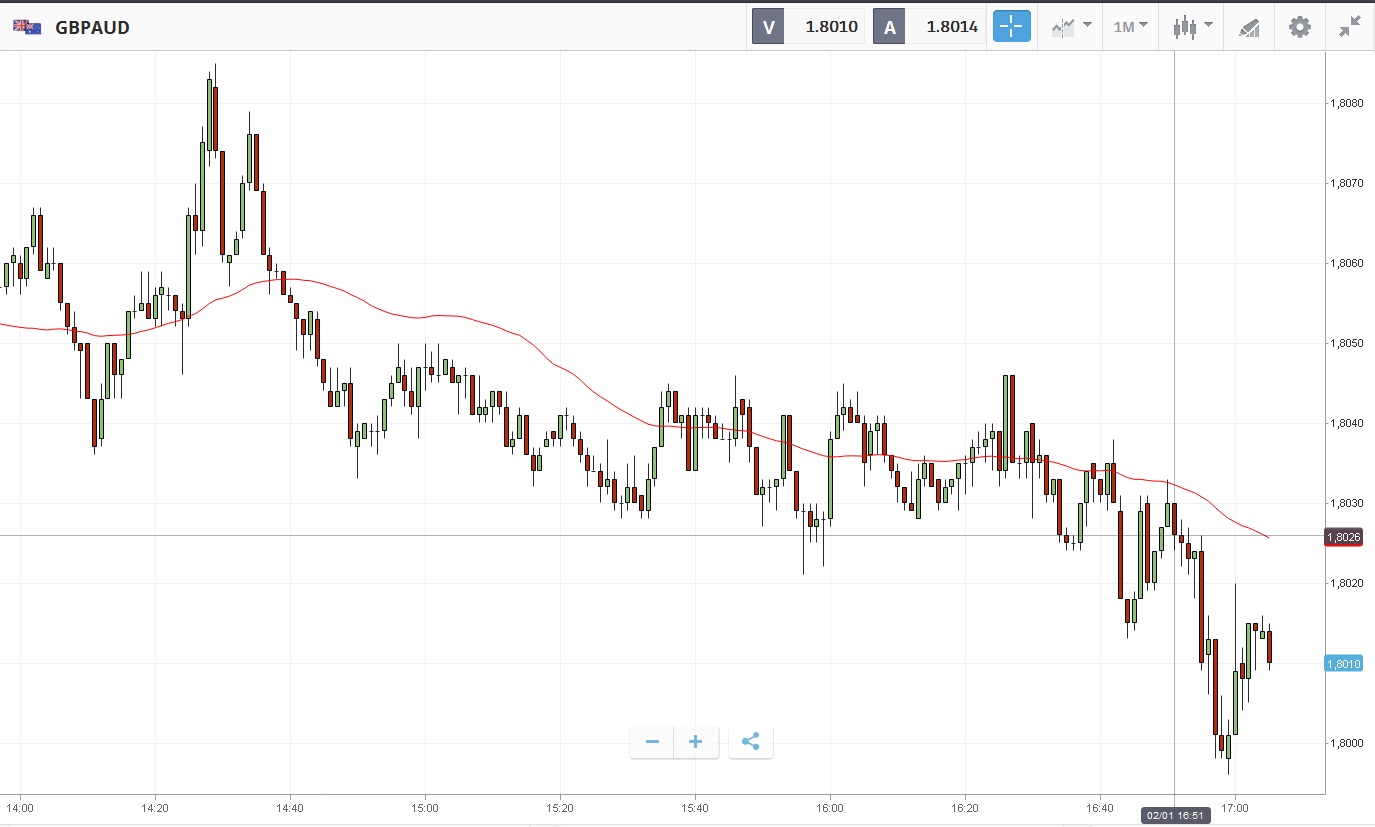Click the 14:00 time axis label
Viewport: 1375px width, 827px height.
click(x=20, y=807)
